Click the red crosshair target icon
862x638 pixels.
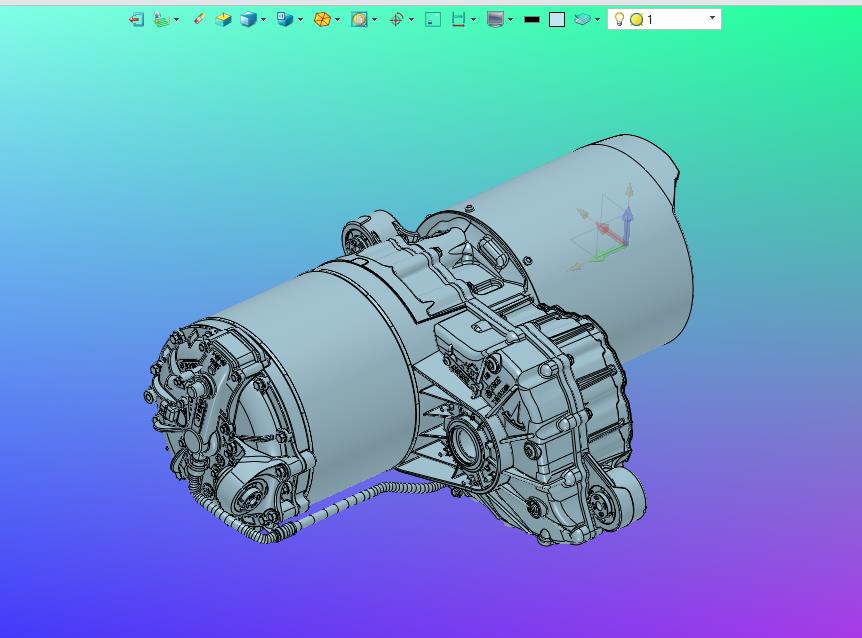(396, 20)
